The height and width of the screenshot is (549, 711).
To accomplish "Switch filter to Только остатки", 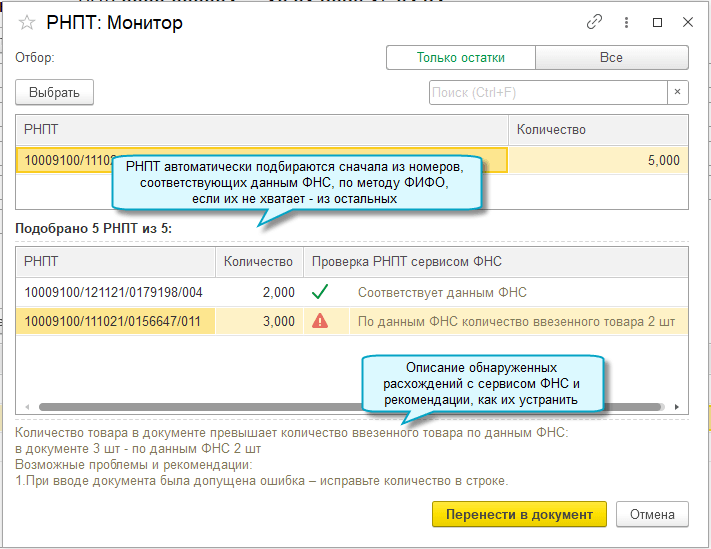I will click(x=461, y=58).
